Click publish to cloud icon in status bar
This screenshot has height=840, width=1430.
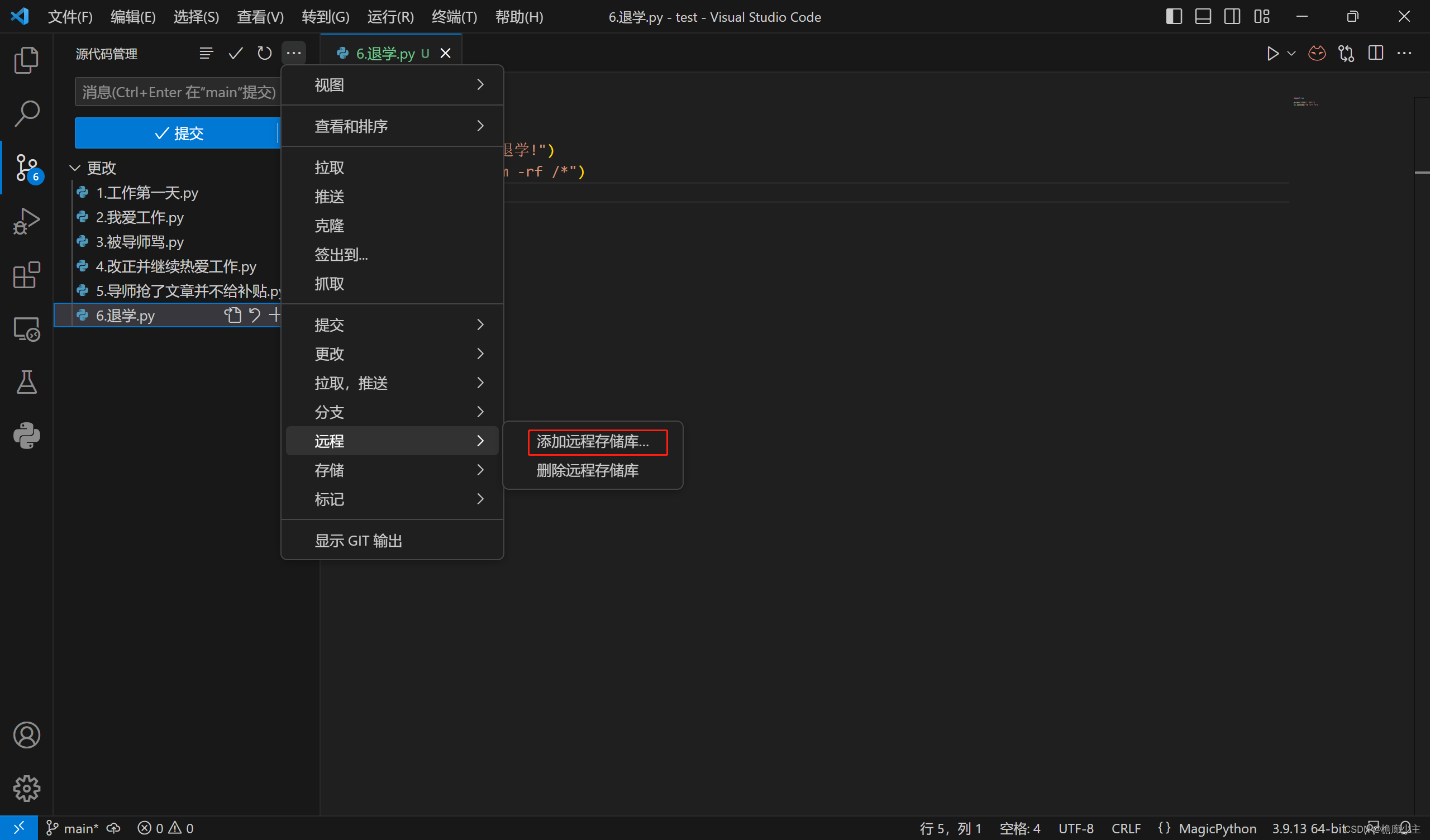pyautogui.click(x=113, y=828)
